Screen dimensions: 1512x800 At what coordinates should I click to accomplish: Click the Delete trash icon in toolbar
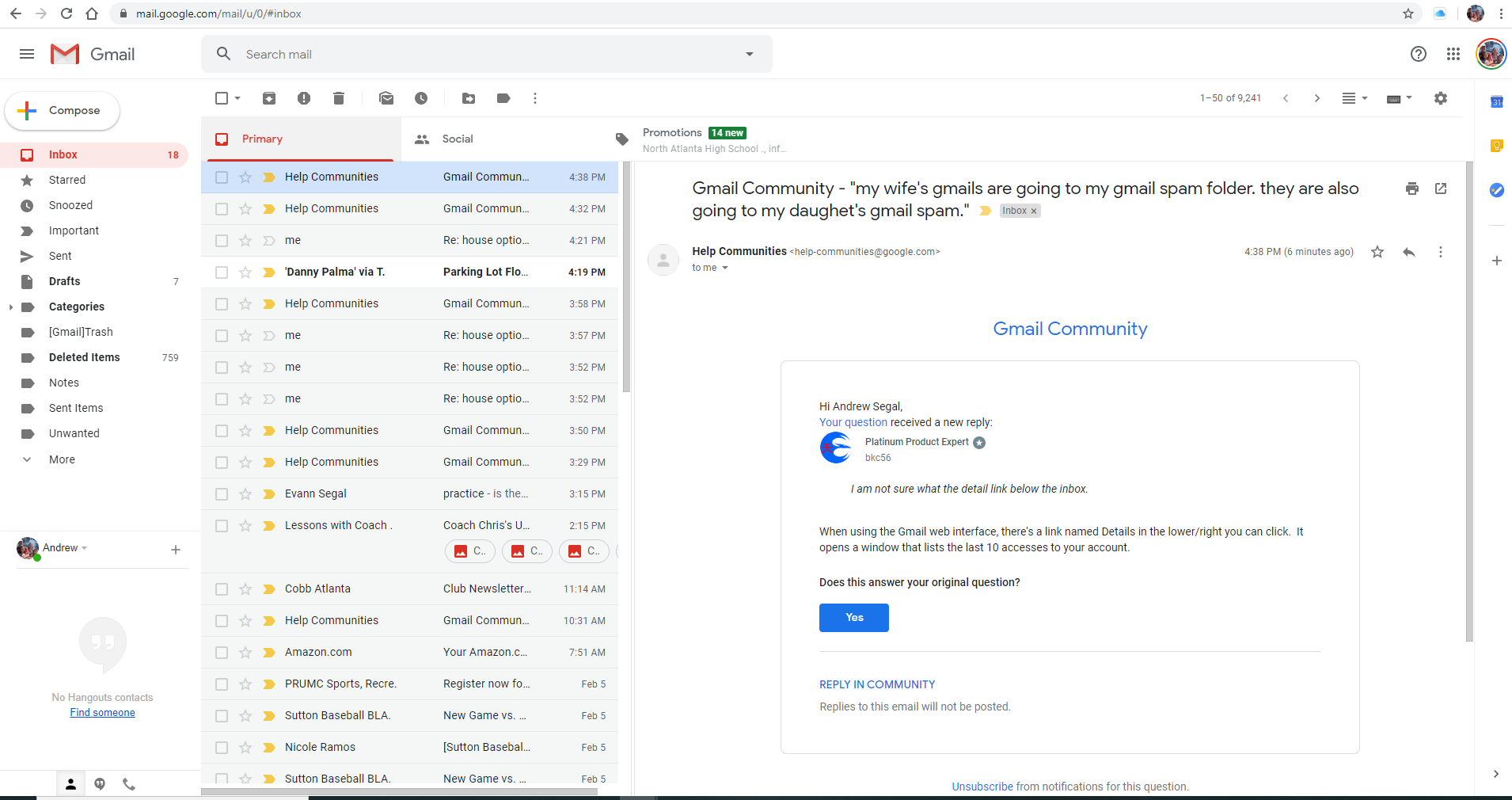339,98
